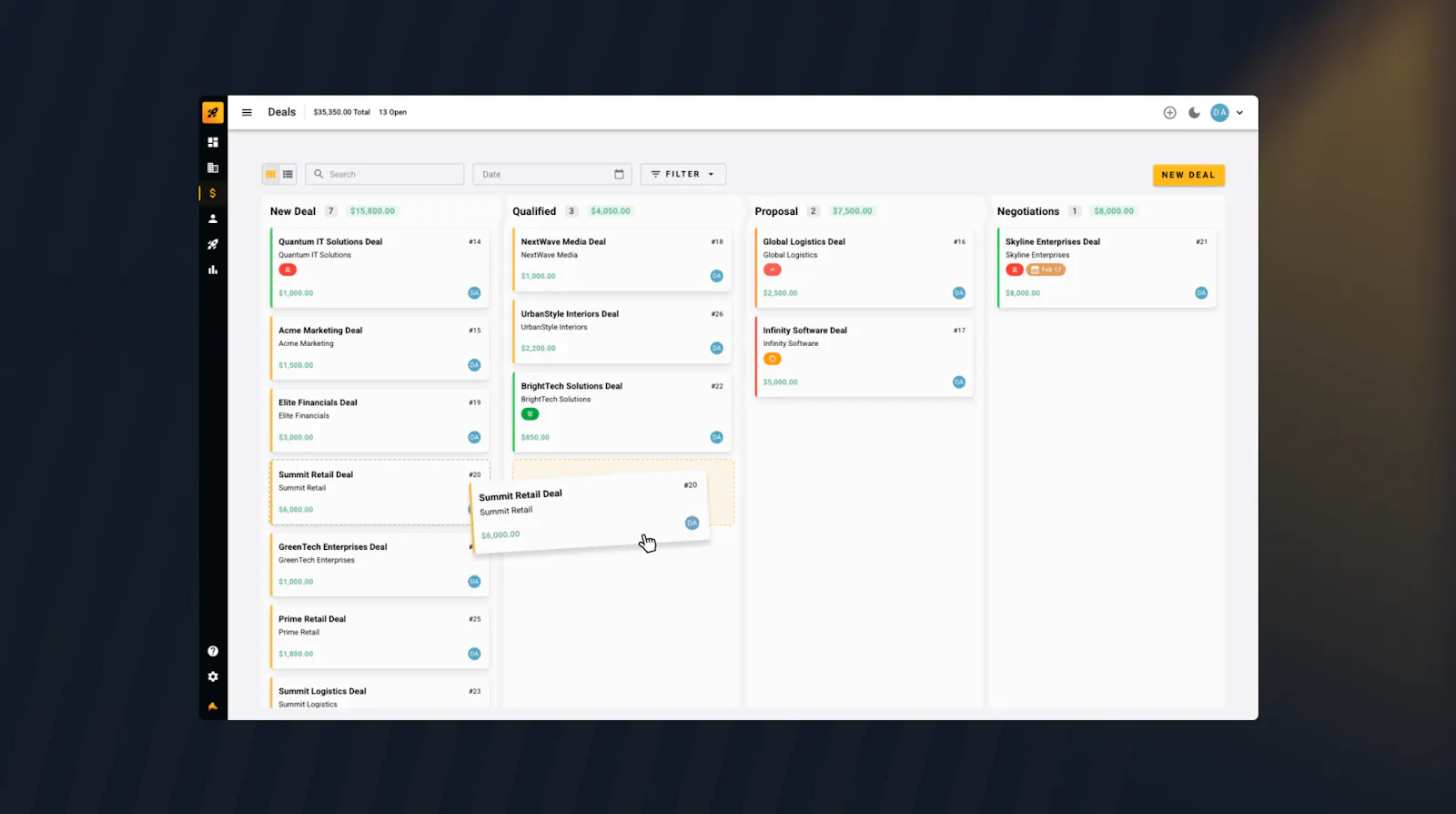This screenshot has height=814, width=1456.
Task: Click the DA user avatar in header
Action: click(1219, 113)
